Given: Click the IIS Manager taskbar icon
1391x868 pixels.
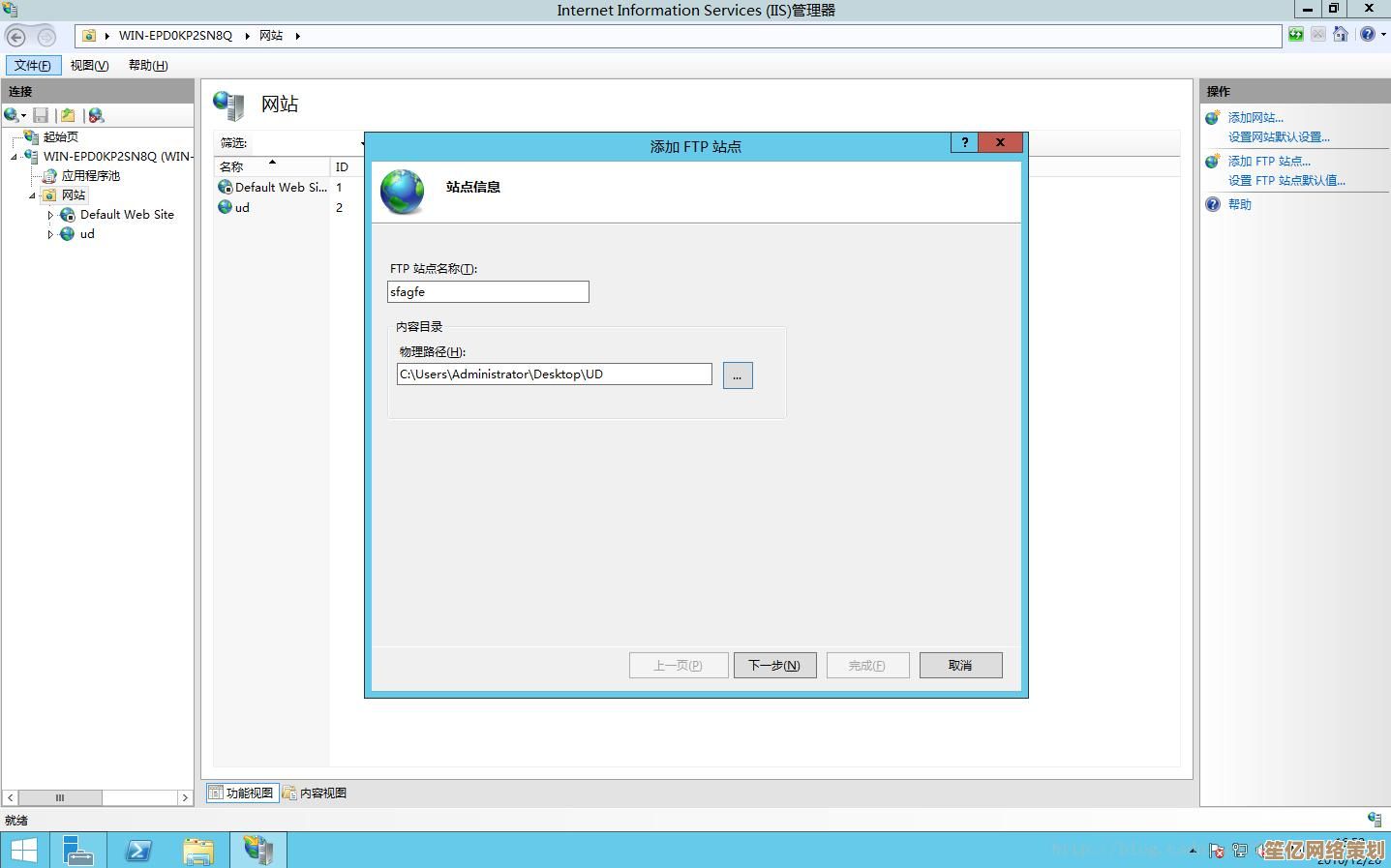Looking at the screenshot, I should pos(258,851).
